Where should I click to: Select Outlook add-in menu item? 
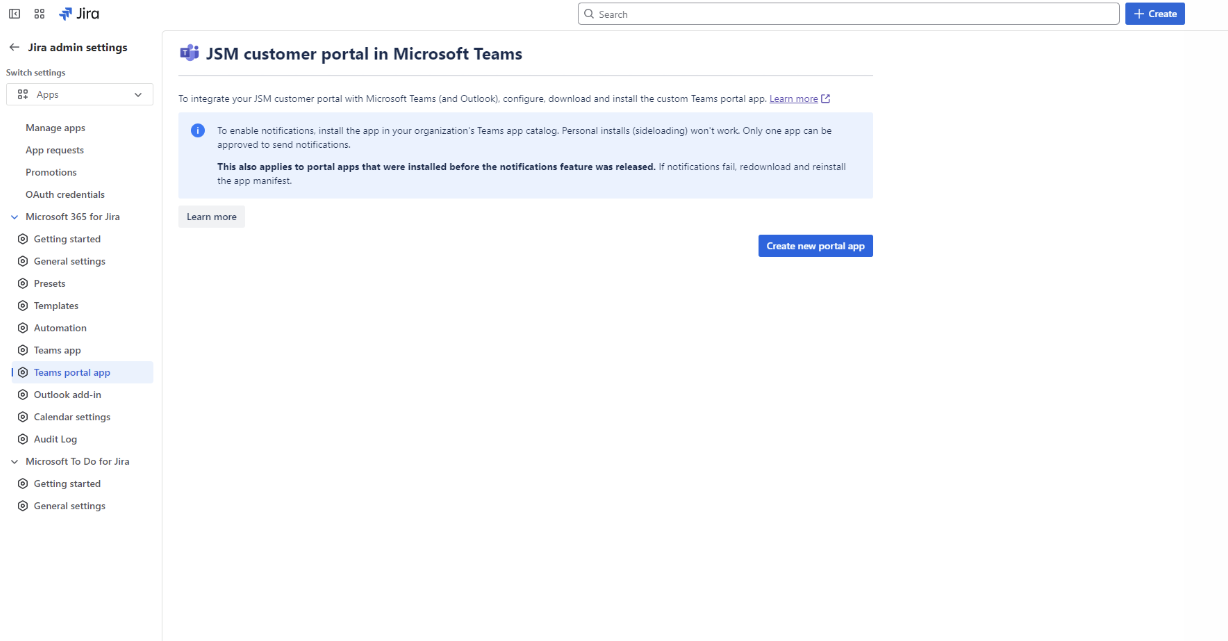coord(67,395)
